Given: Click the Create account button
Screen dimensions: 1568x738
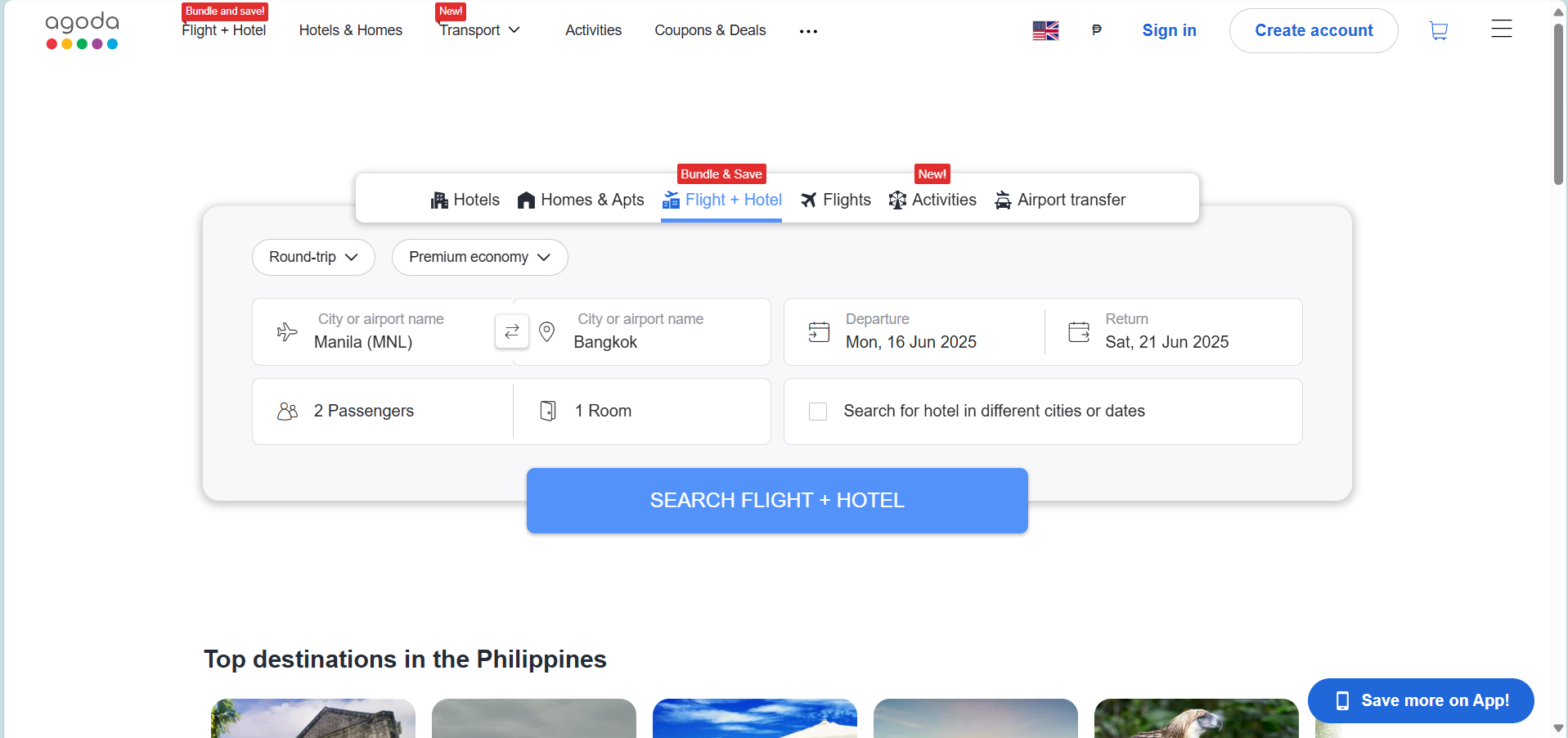Looking at the screenshot, I should coord(1314,30).
